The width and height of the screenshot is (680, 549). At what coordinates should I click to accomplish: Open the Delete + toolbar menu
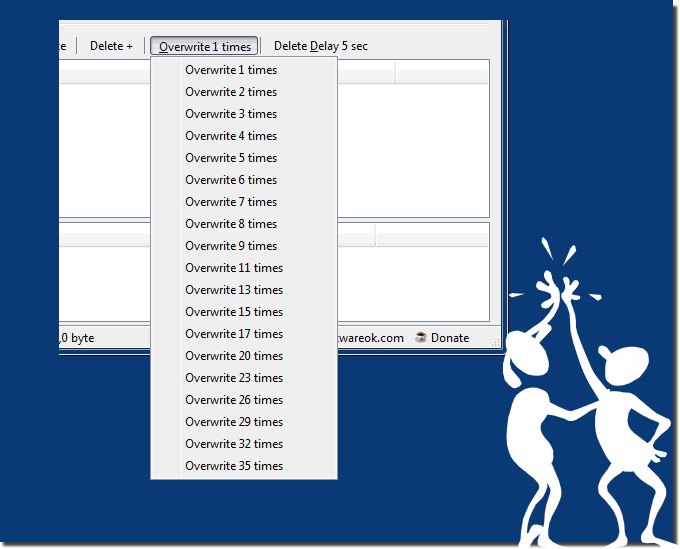111,46
